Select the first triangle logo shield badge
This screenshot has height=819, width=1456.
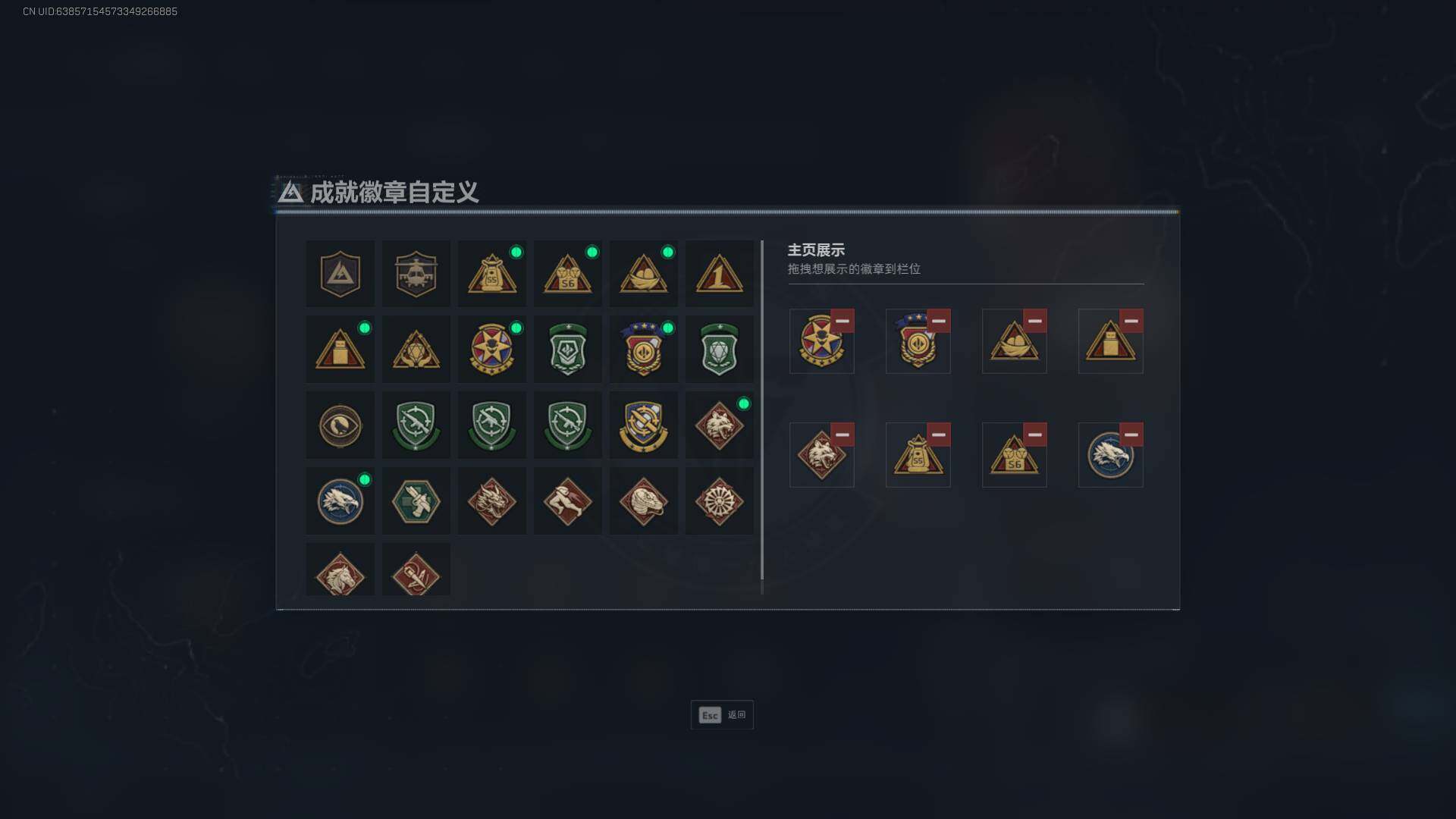pyautogui.click(x=340, y=274)
